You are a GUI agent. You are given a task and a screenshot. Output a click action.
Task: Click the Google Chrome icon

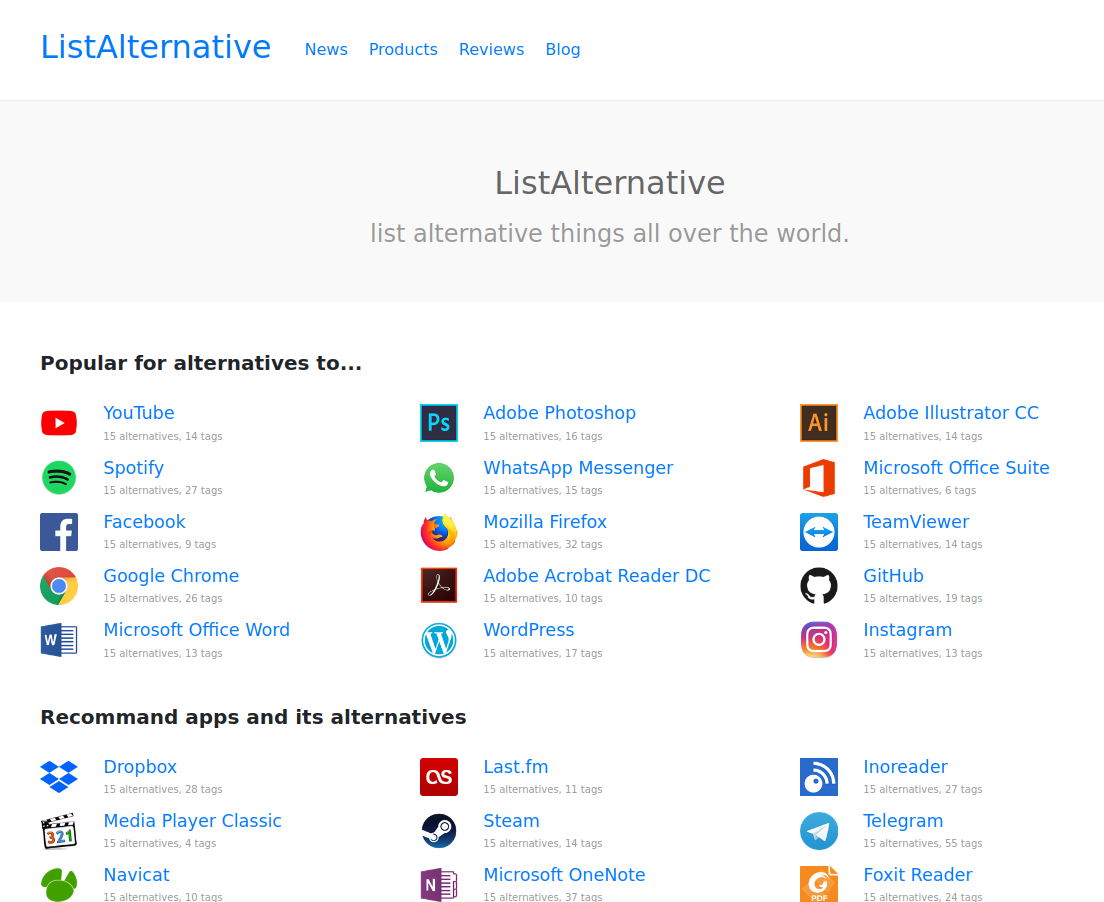tap(59, 586)
